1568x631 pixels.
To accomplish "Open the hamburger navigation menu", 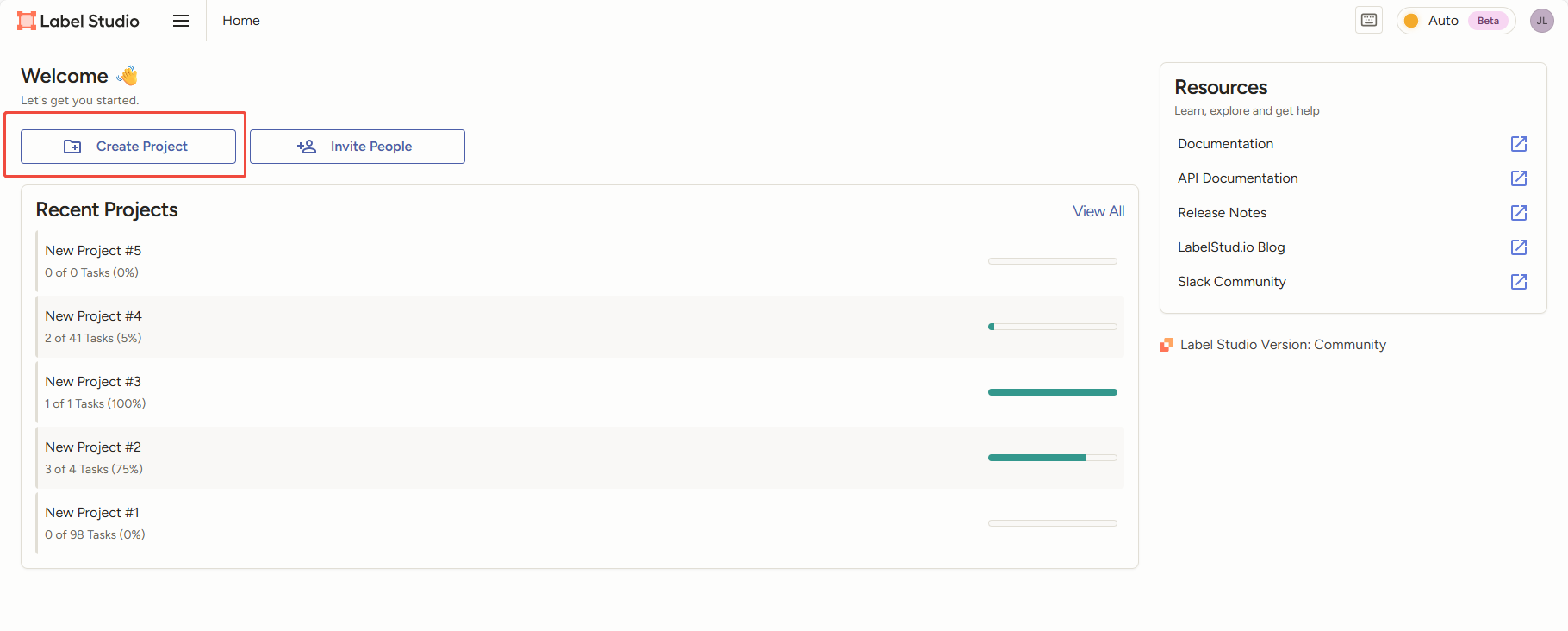I will pyautogui.click(x=181, y=21).
